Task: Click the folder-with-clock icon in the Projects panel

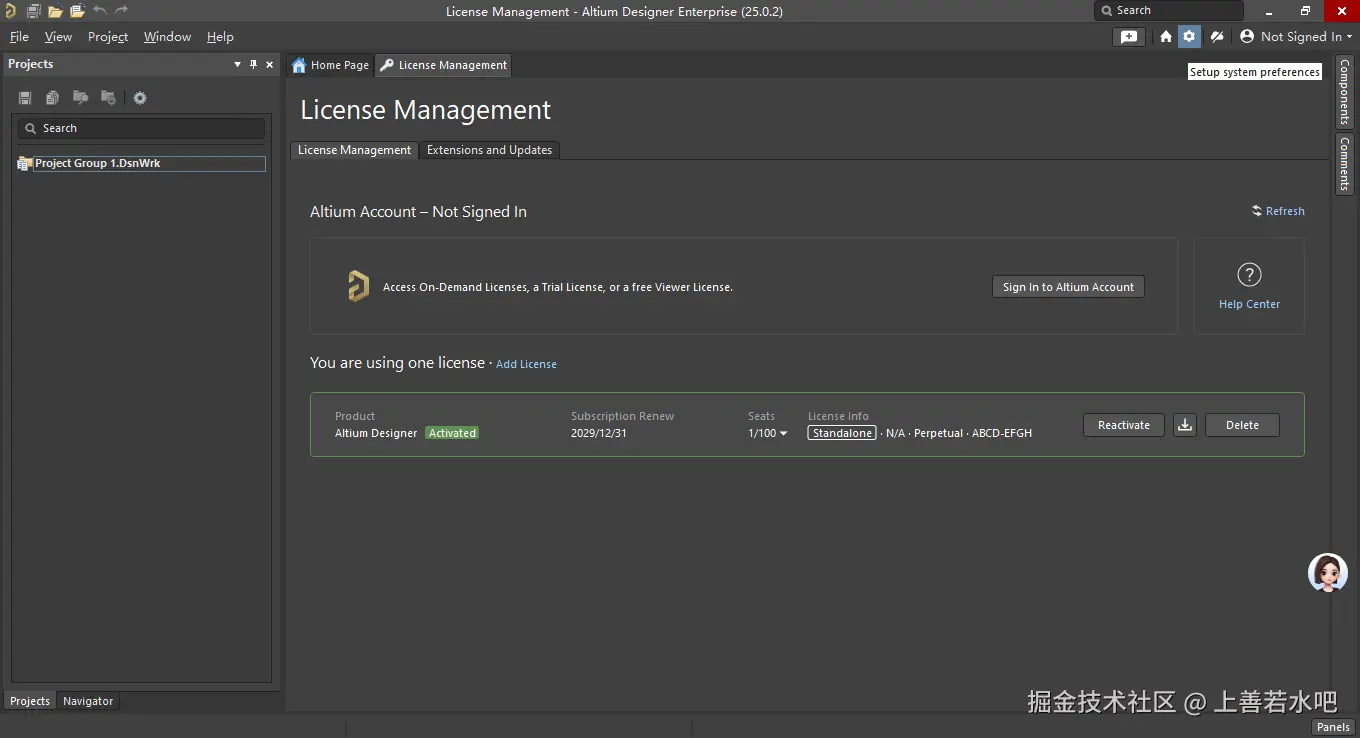Action: [x=108, y=98]
